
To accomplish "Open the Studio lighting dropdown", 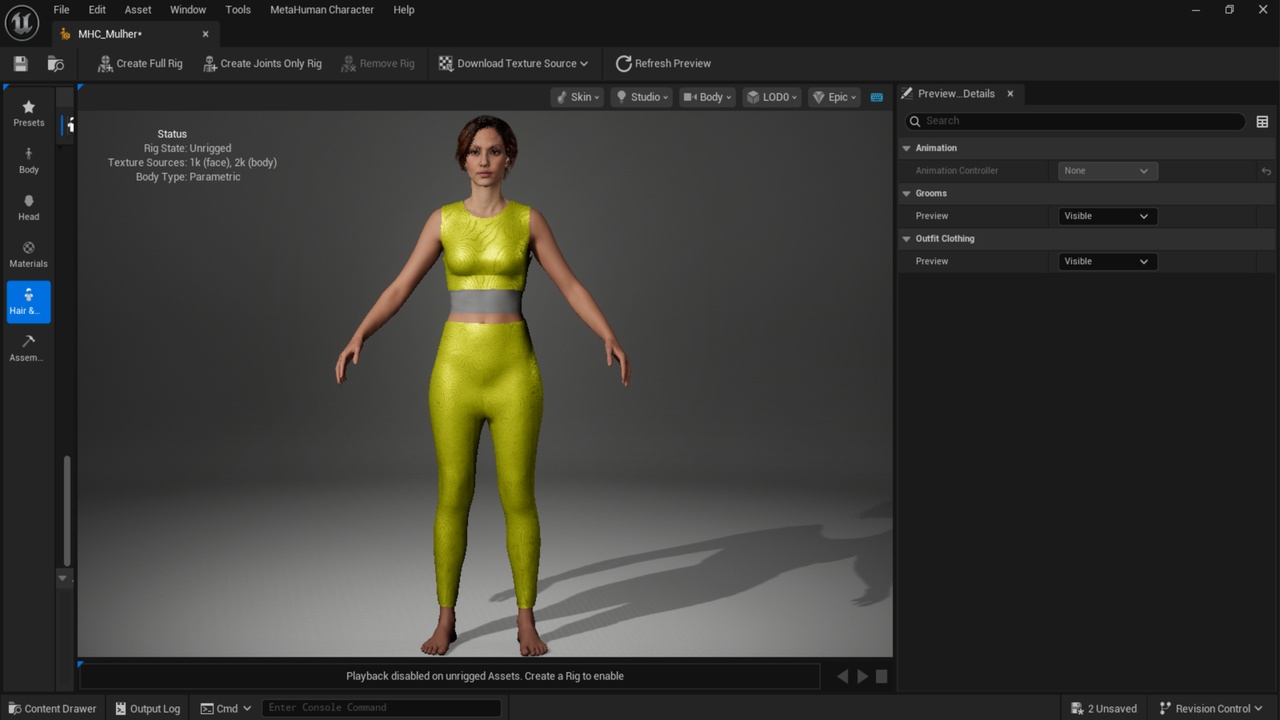I will click(641, 97).
